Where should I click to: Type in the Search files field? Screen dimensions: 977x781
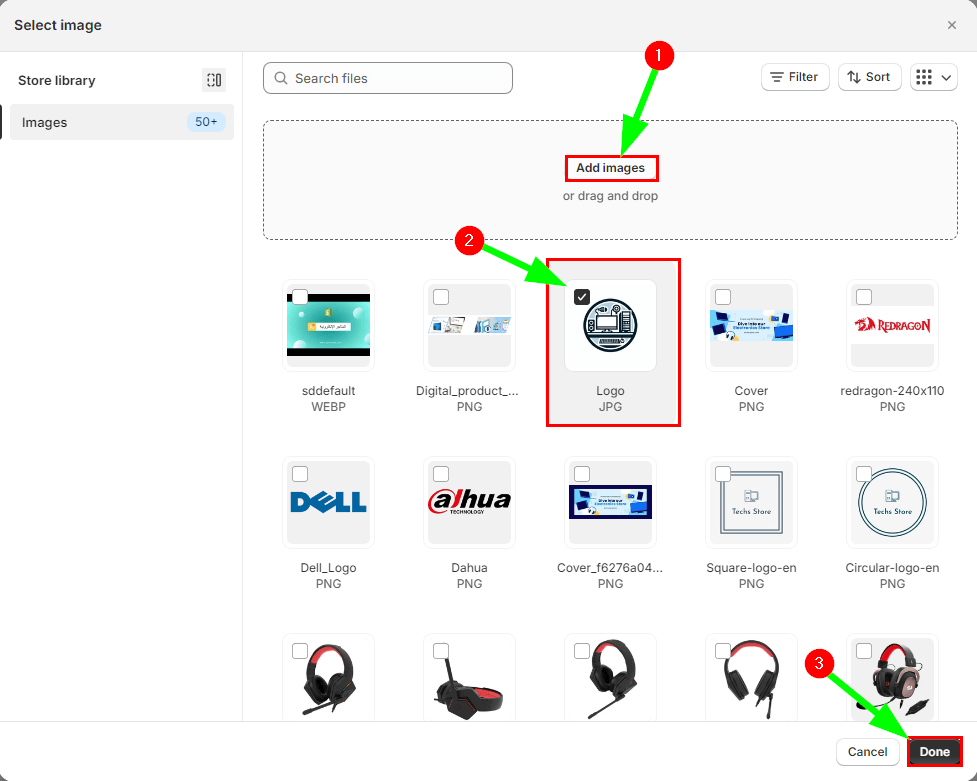[398, 78]
